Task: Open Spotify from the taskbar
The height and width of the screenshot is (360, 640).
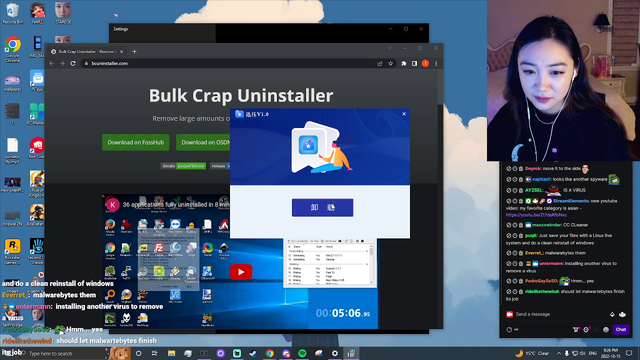Action: point(302,353)
